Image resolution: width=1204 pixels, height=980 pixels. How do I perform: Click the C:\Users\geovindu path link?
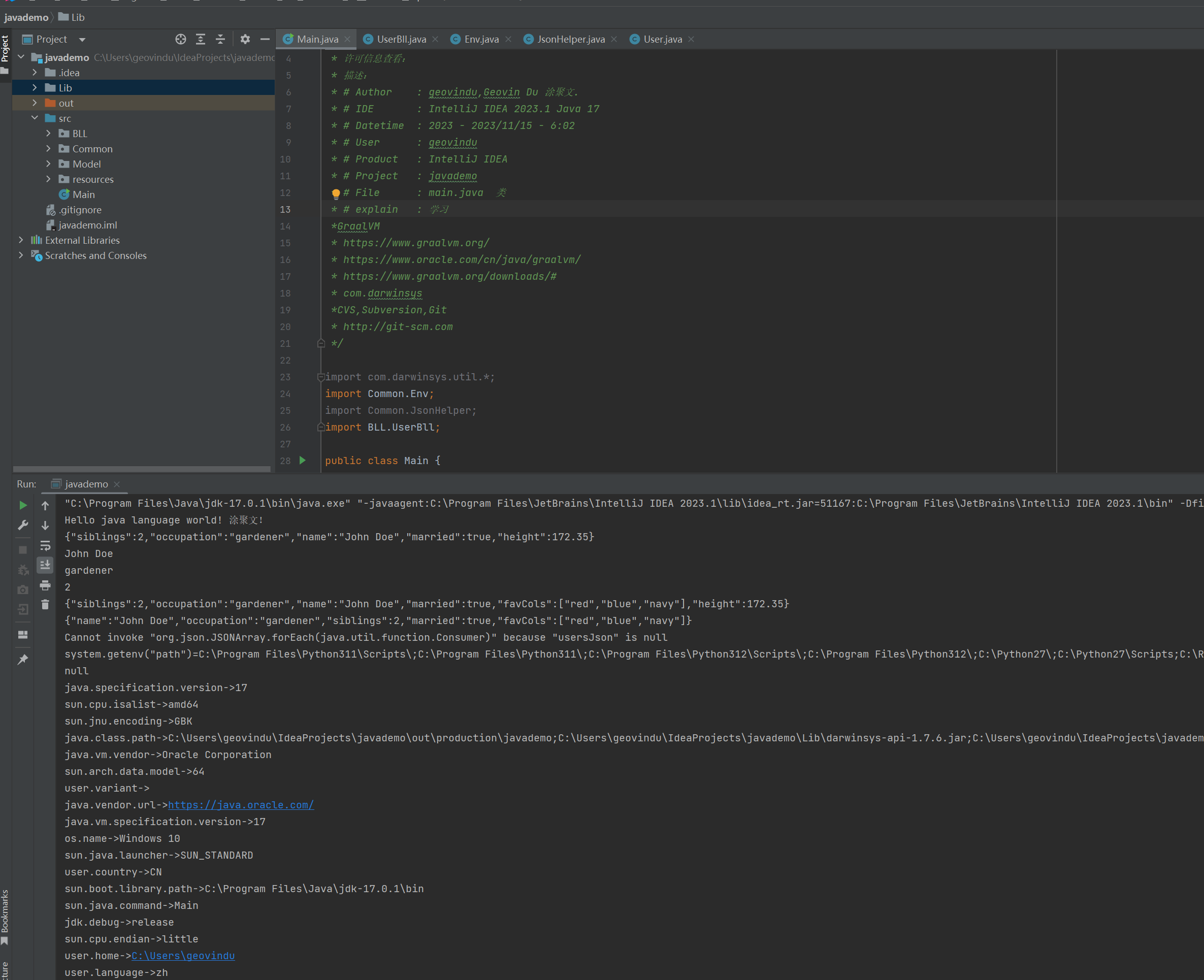(x=183, y=955)
